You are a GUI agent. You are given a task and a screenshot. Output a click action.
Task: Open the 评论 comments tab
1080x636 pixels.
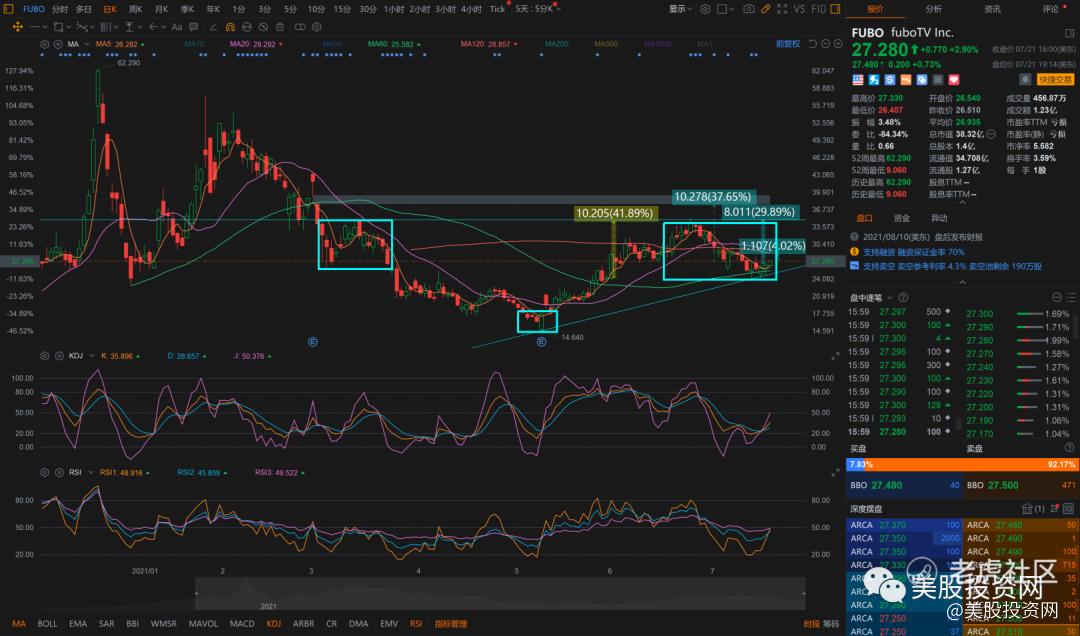pos(1050,9)
